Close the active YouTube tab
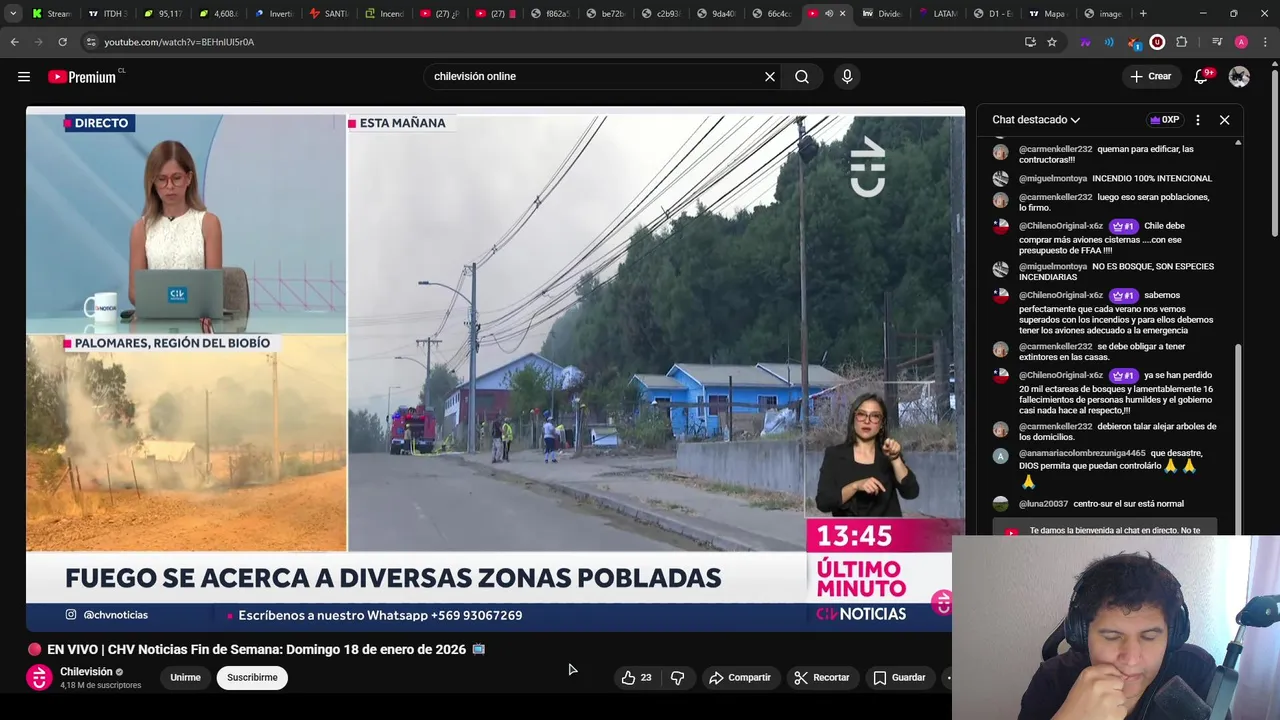This screenshot has width=1280, height=720. 842,14
